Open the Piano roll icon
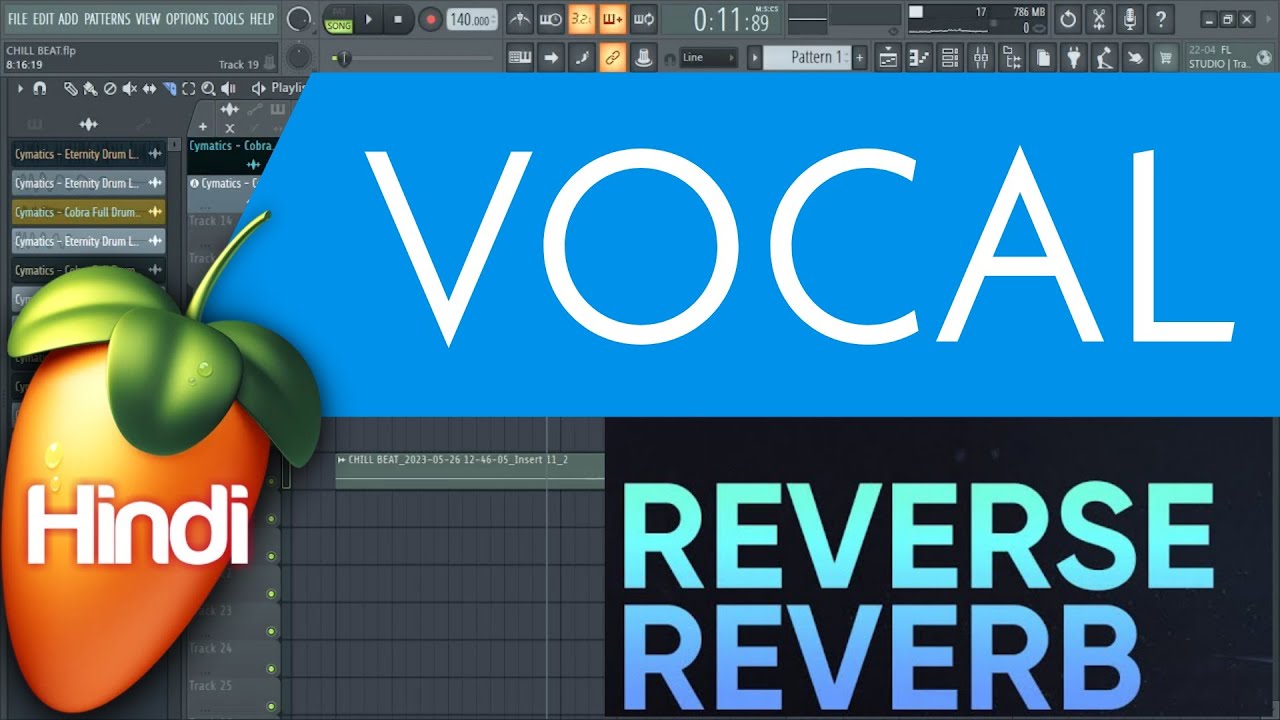This screenshot has height=720, width=1280. 919,58
